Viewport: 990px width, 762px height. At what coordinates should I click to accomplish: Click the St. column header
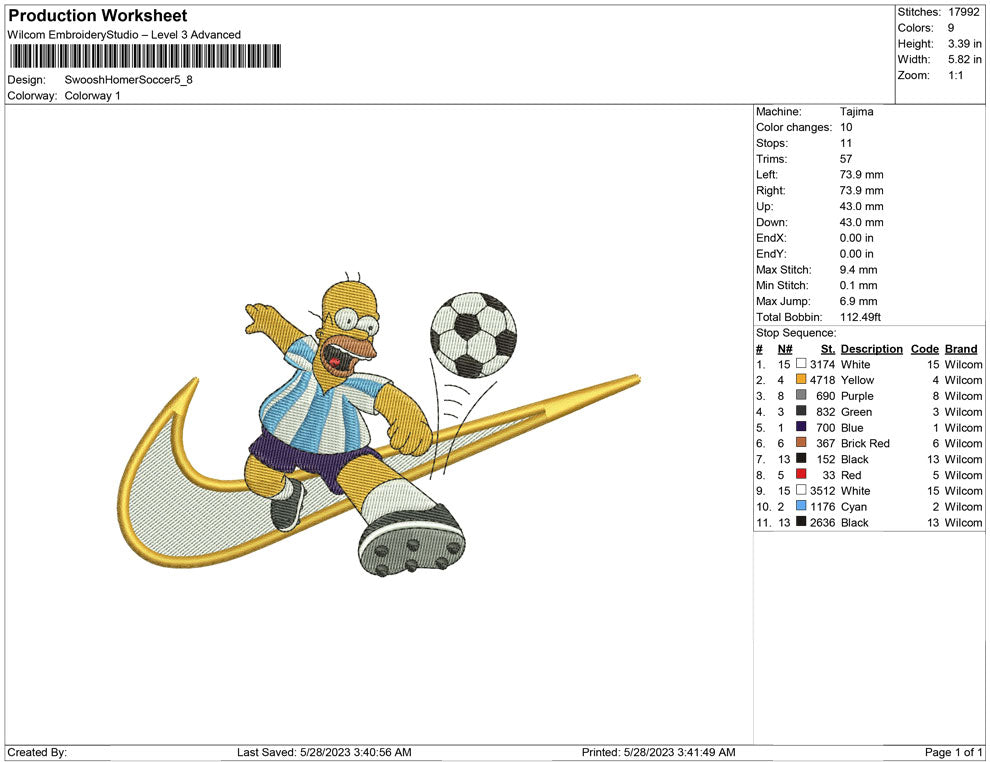(x=828, y=348)
